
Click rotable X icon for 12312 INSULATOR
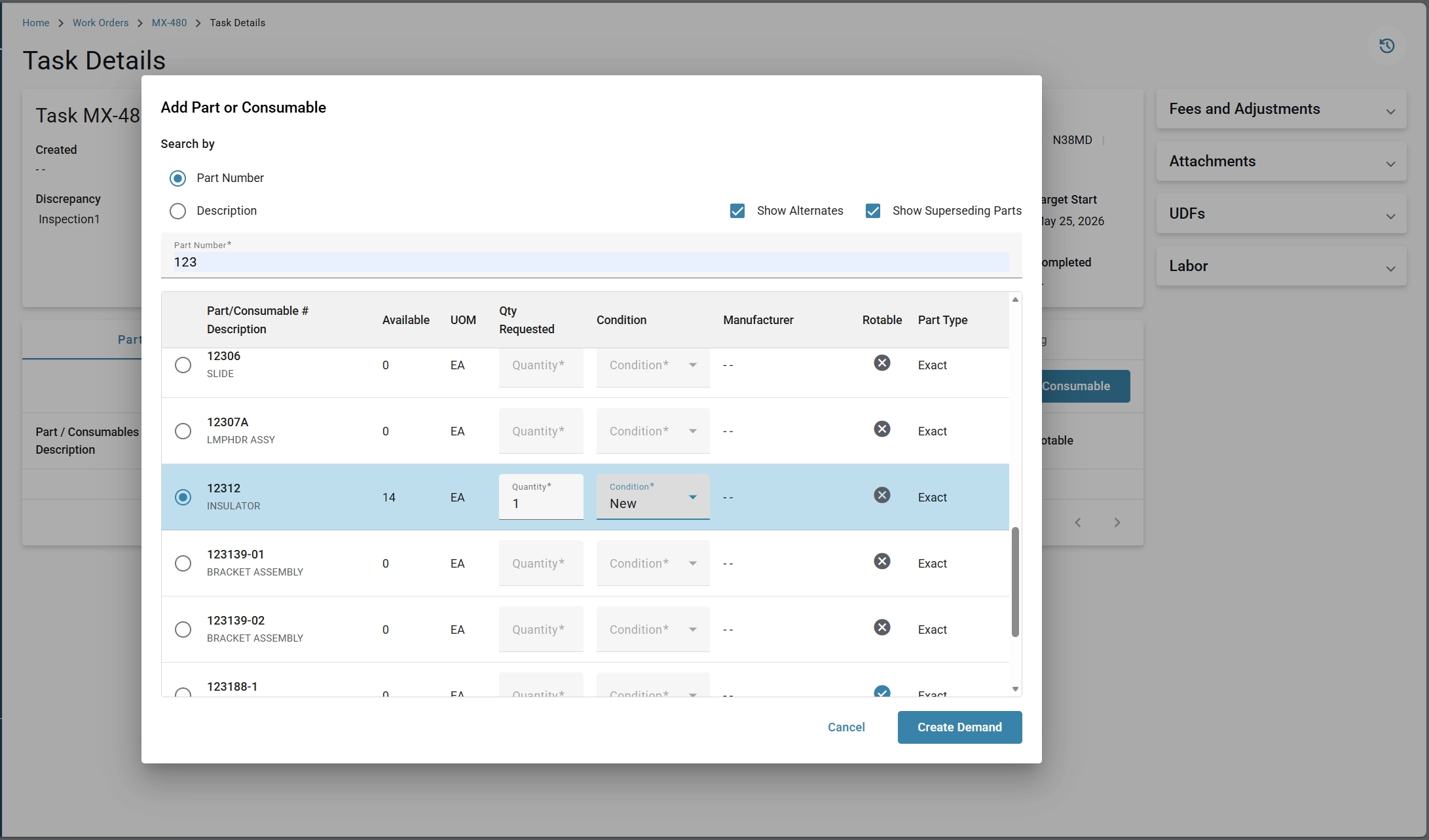(x=882, y=495)
